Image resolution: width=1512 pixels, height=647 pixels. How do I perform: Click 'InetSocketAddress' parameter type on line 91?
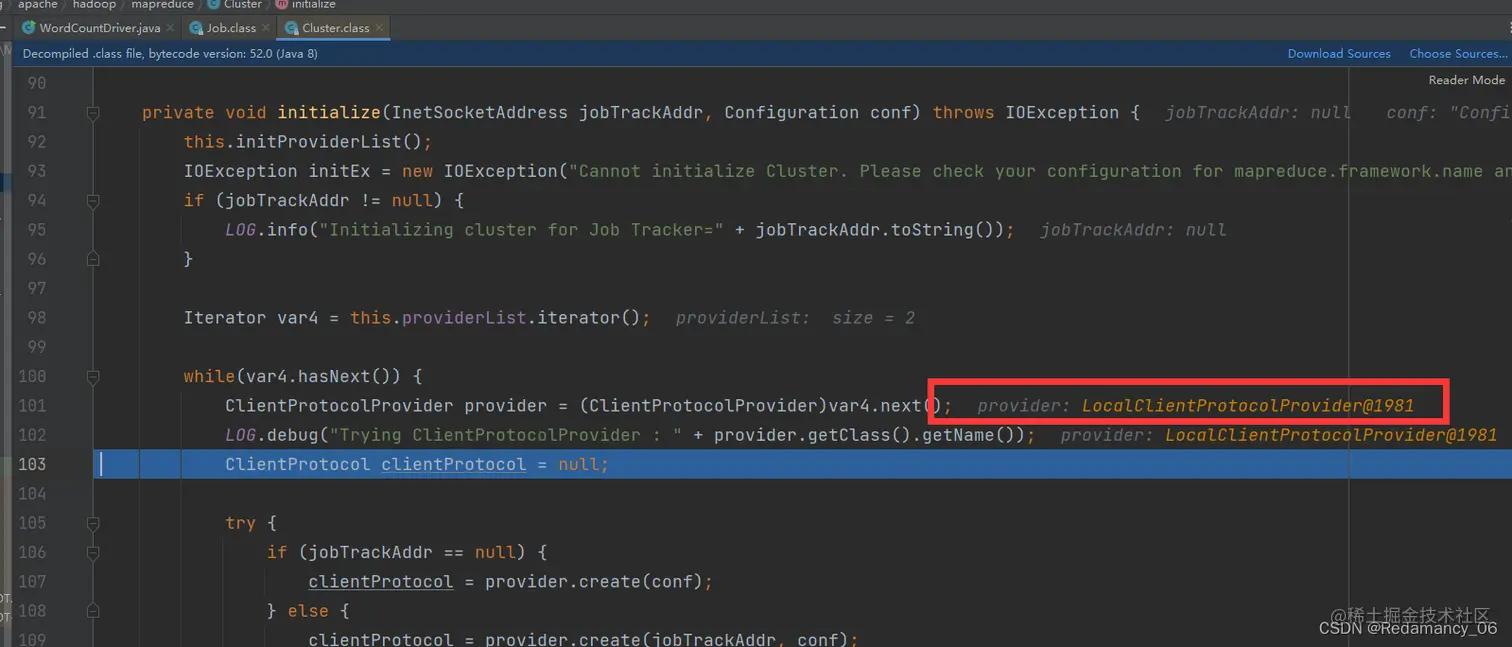pos(480,113)
